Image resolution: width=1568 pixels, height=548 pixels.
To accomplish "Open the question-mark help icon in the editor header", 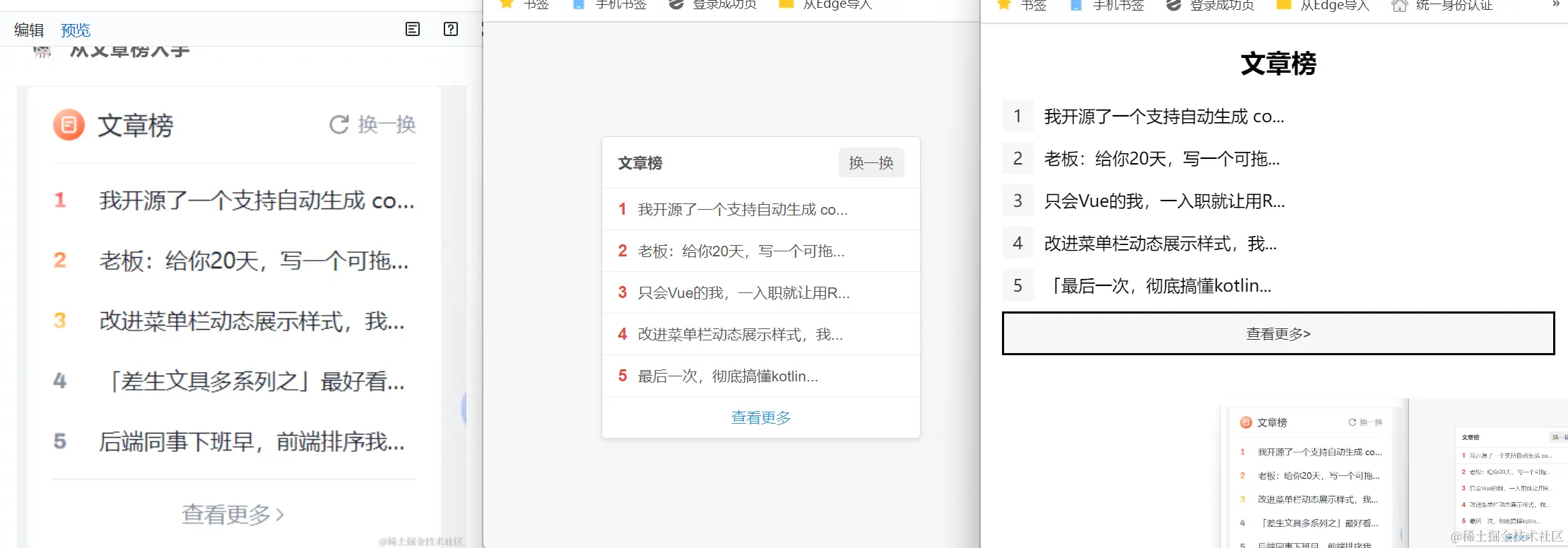I will 451,29.
